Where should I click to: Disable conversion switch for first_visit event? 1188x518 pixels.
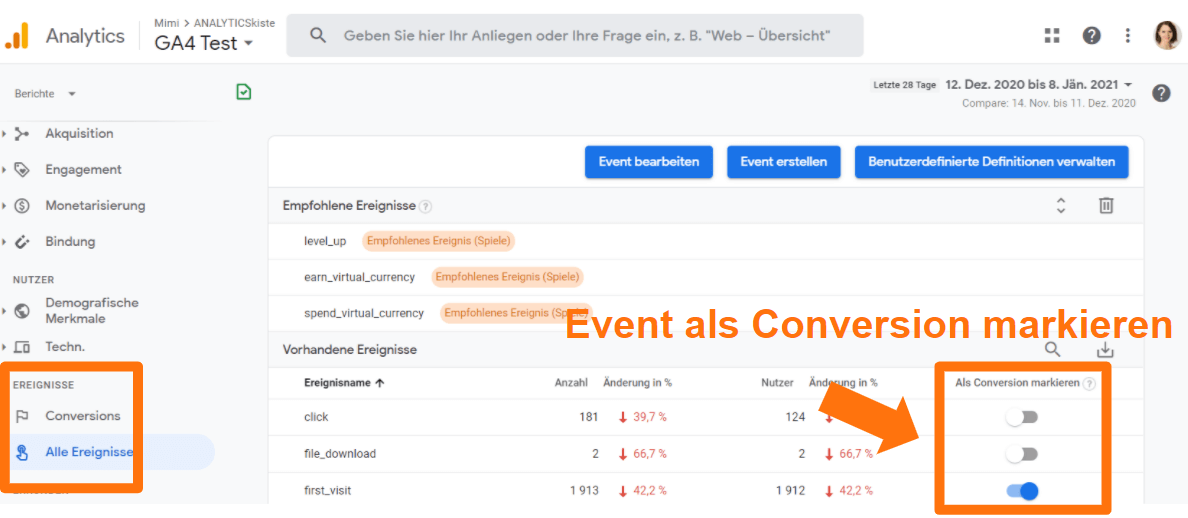click(x=1022, y=491)
